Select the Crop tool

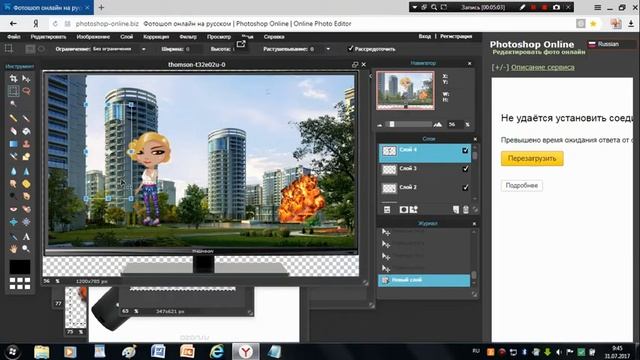pos(13,78)
